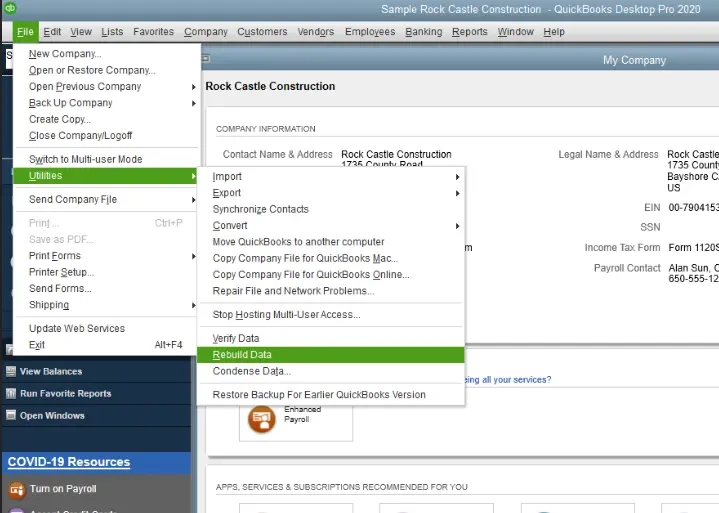Open the File menu
This screenshot has height=513, width=719.
click(25, 32)
